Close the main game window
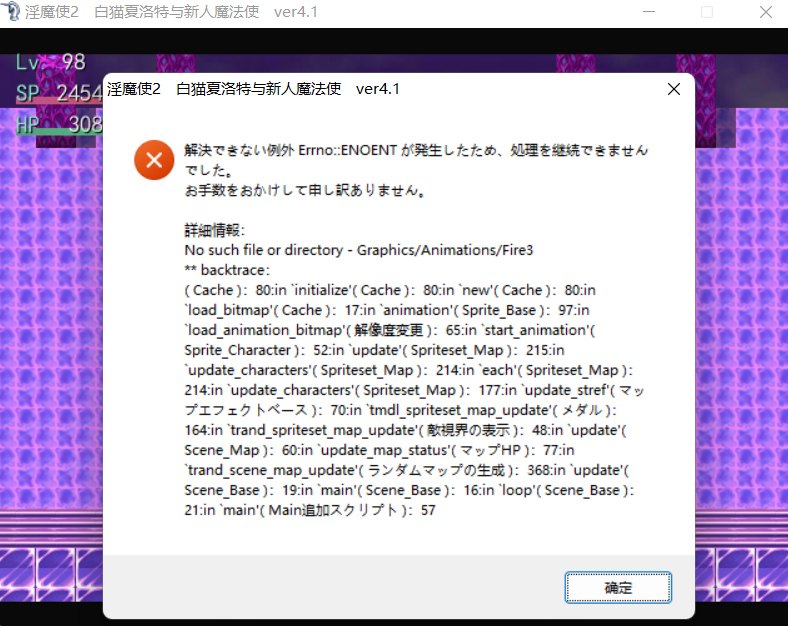Screen dimensions: 788x626 coord(762,12)
